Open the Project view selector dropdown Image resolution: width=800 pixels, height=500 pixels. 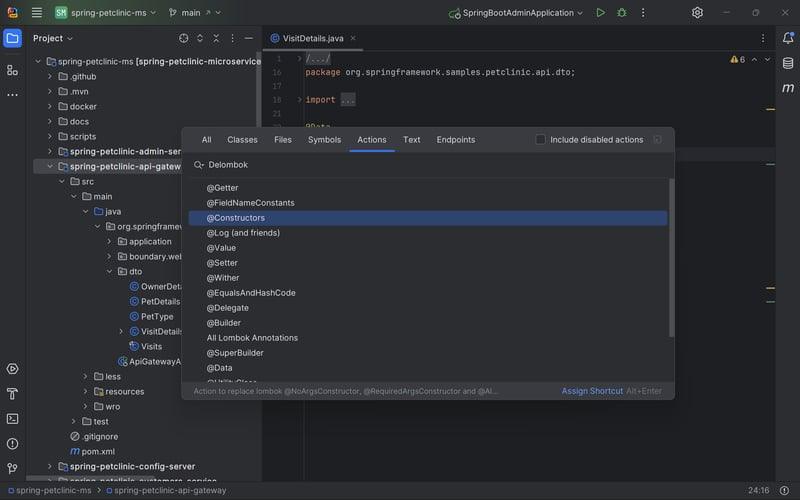pos(53,38)
